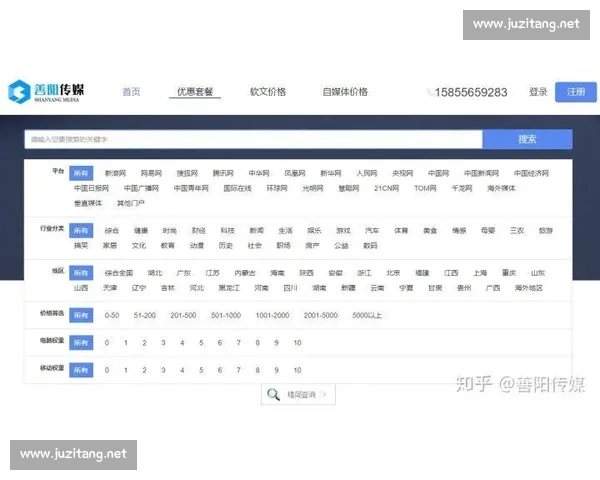The image size is (600, 480).
Task: Choose the 中国经济网 platform filter
Action: pos(531,173)
